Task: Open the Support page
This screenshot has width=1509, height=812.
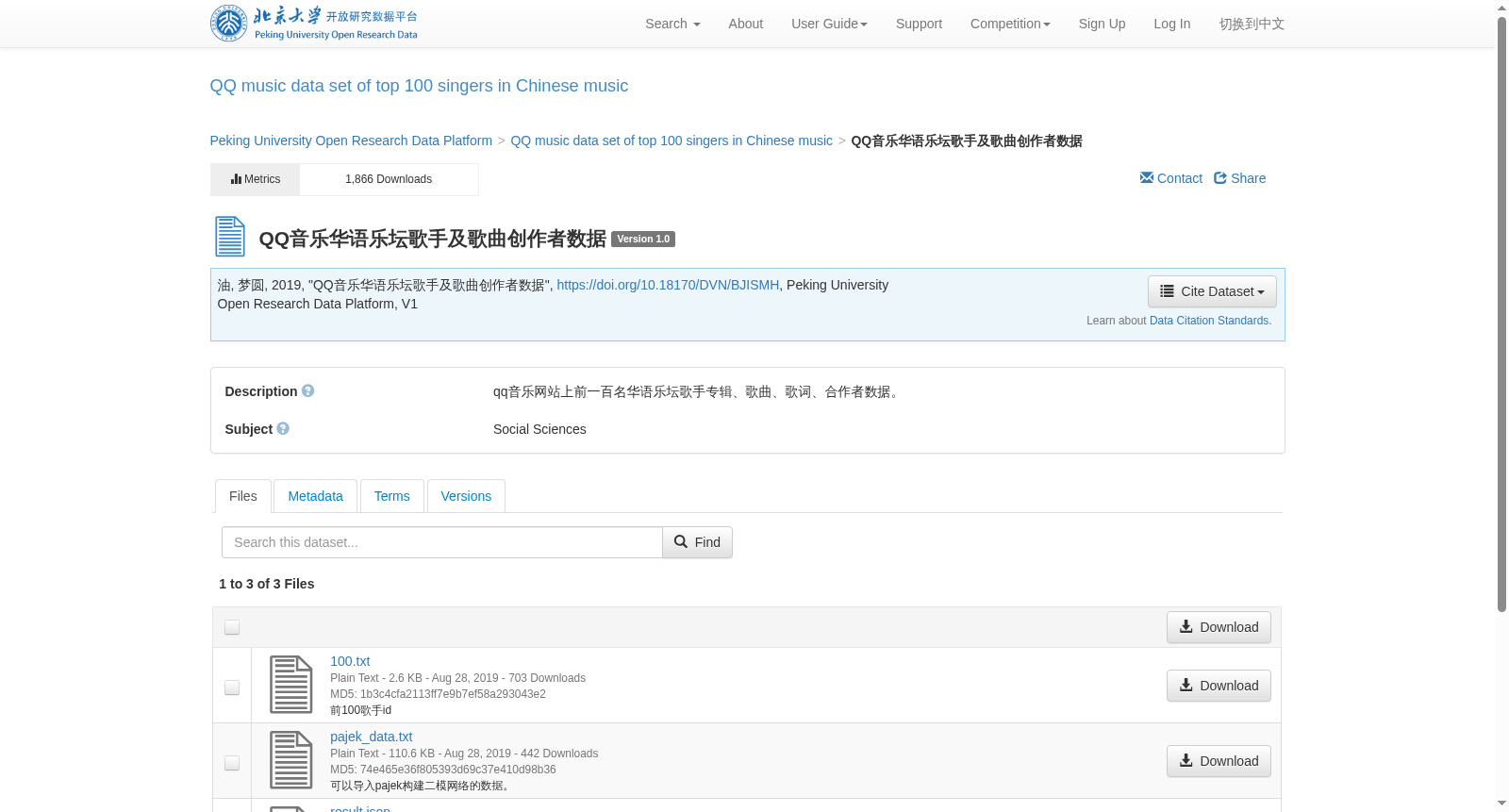Action: tap(919, 24)
